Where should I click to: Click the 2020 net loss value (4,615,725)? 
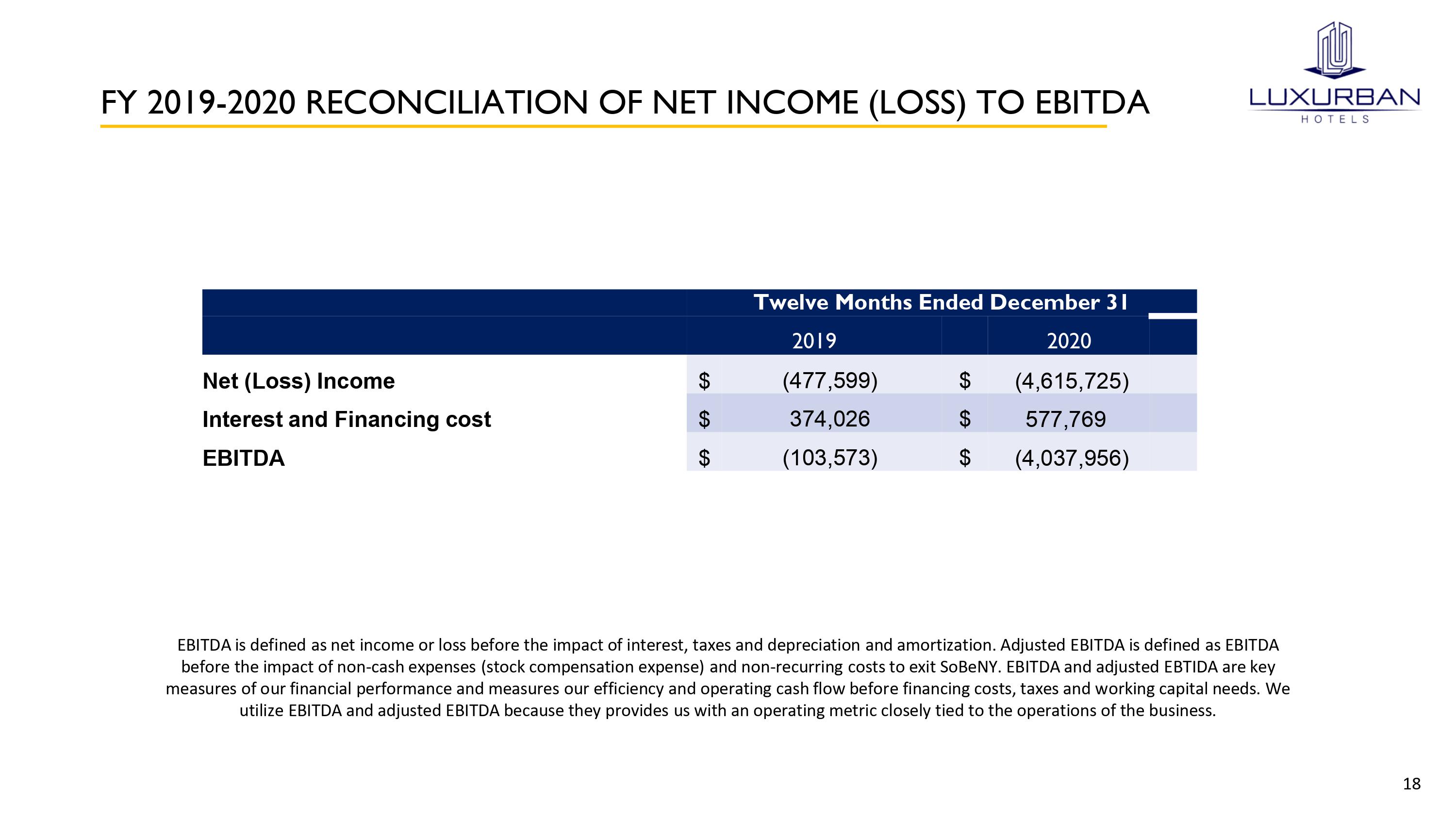click(1072, 381)
